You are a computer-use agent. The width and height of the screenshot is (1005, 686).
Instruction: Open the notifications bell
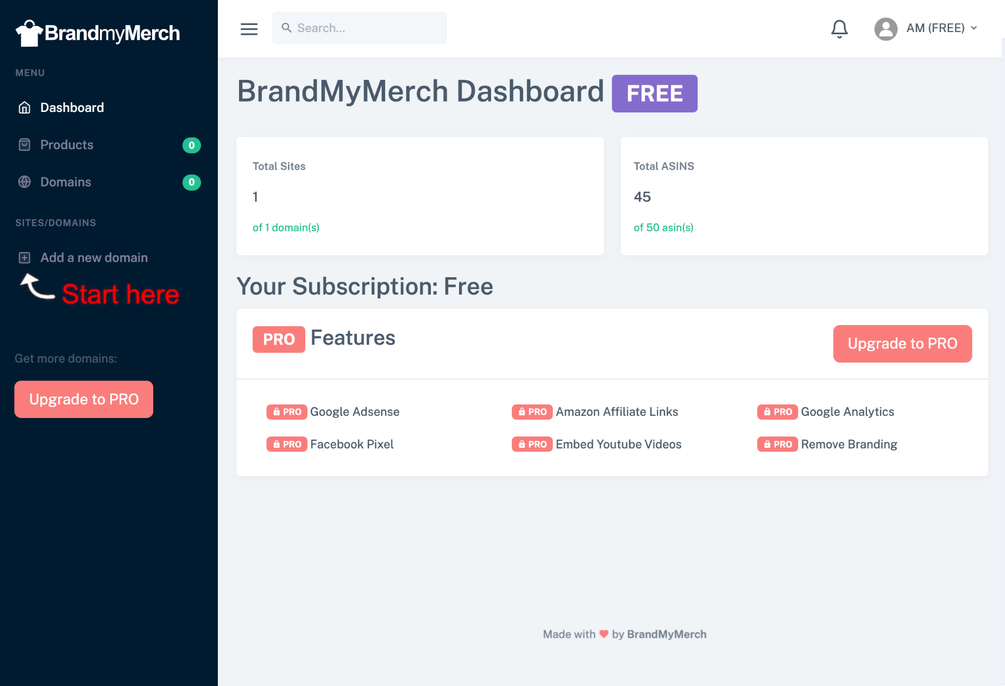839,29
